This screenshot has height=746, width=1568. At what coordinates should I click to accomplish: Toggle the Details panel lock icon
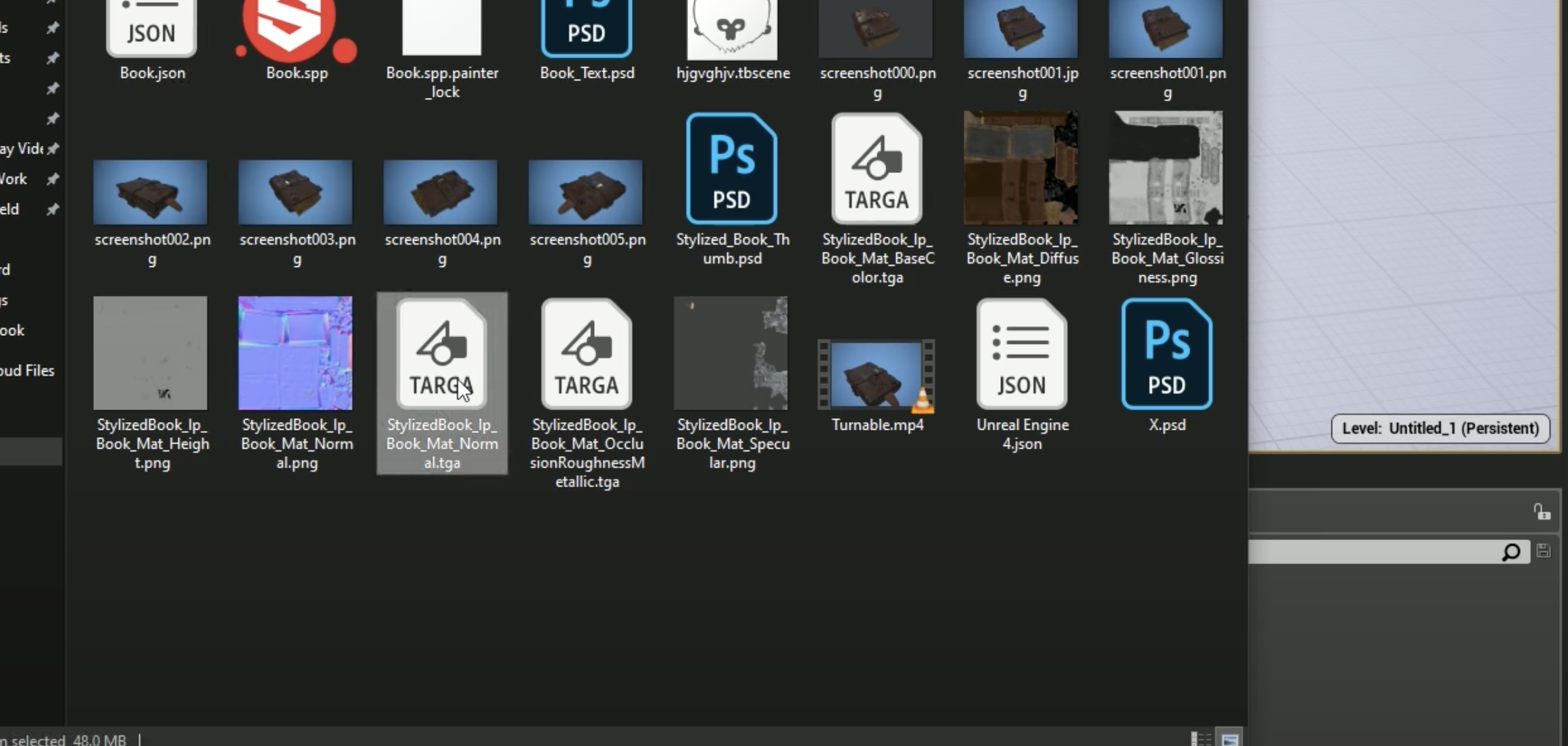click(1541, 512)
